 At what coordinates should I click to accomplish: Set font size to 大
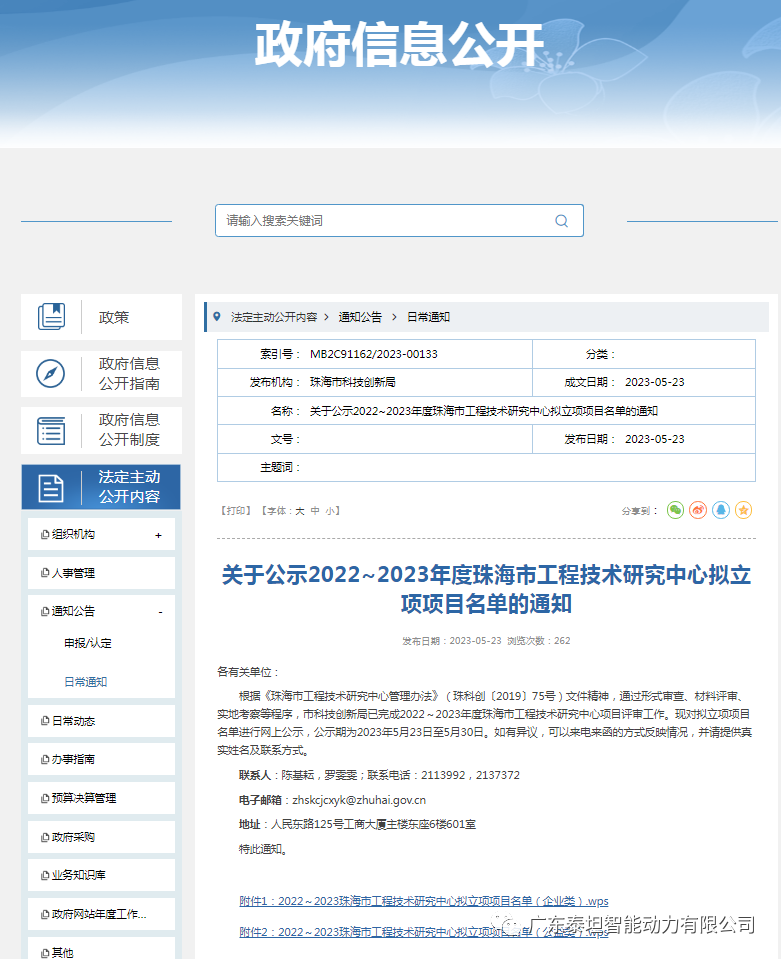[299, 510]
